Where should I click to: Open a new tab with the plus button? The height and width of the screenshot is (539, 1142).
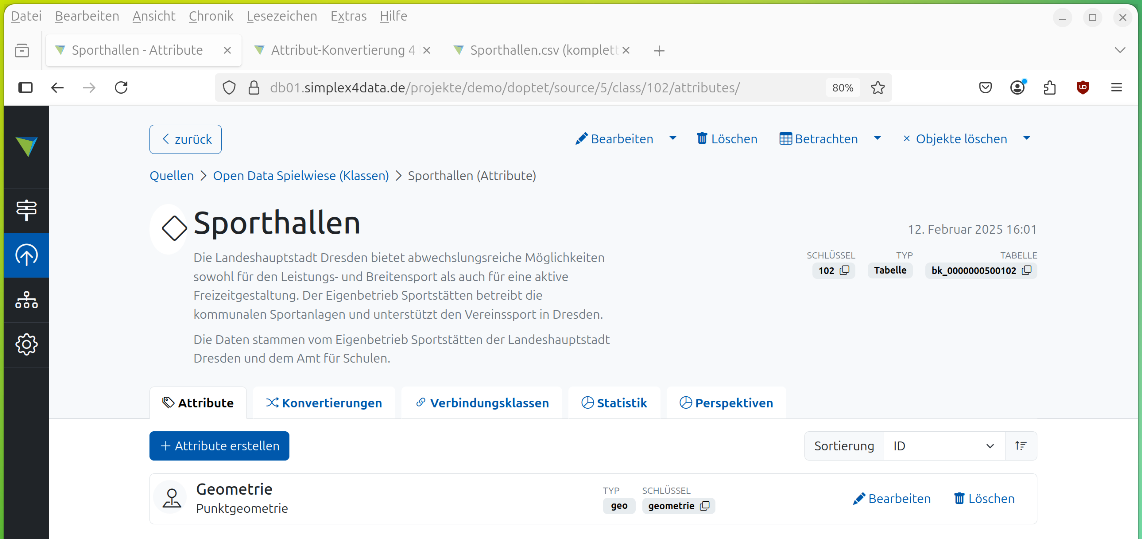[659, 50]
